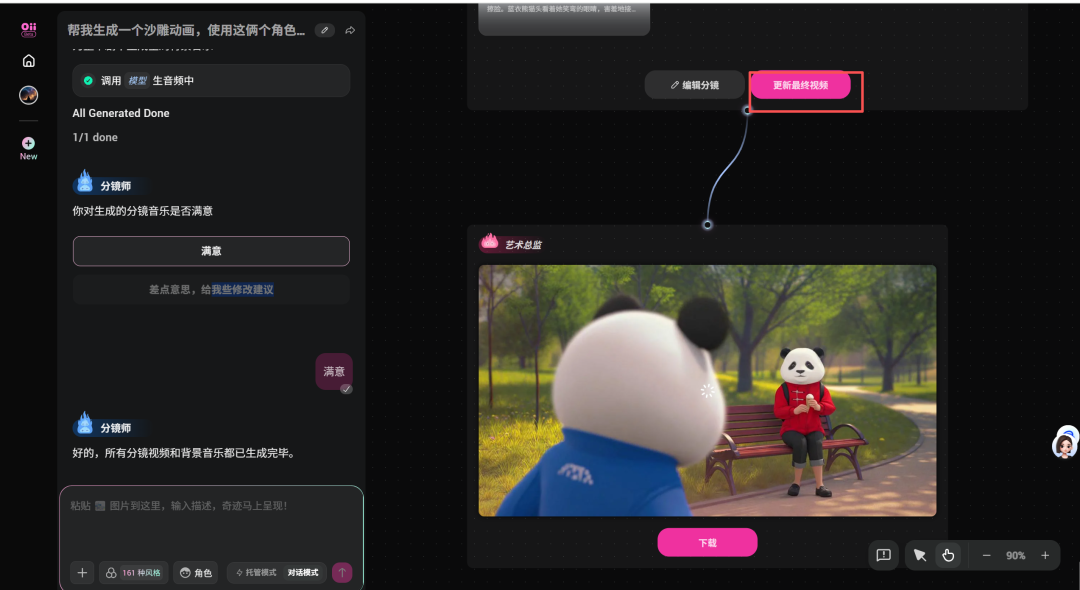Select the hand pan tool
This screenshot has width=1080, height=590.
pos(948,556)
